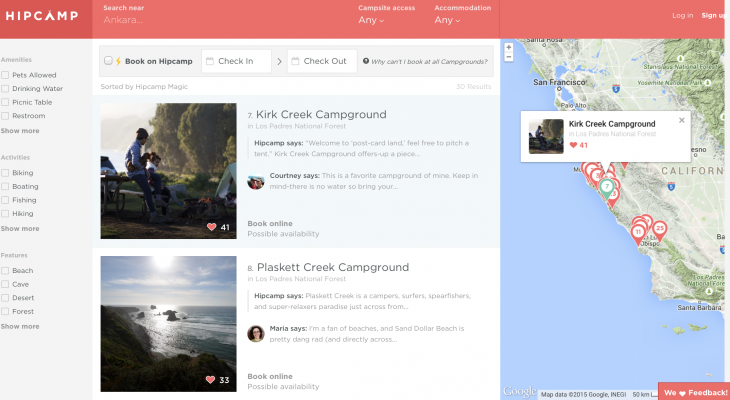Click Log in in header
730x400 pixels.
682,16
